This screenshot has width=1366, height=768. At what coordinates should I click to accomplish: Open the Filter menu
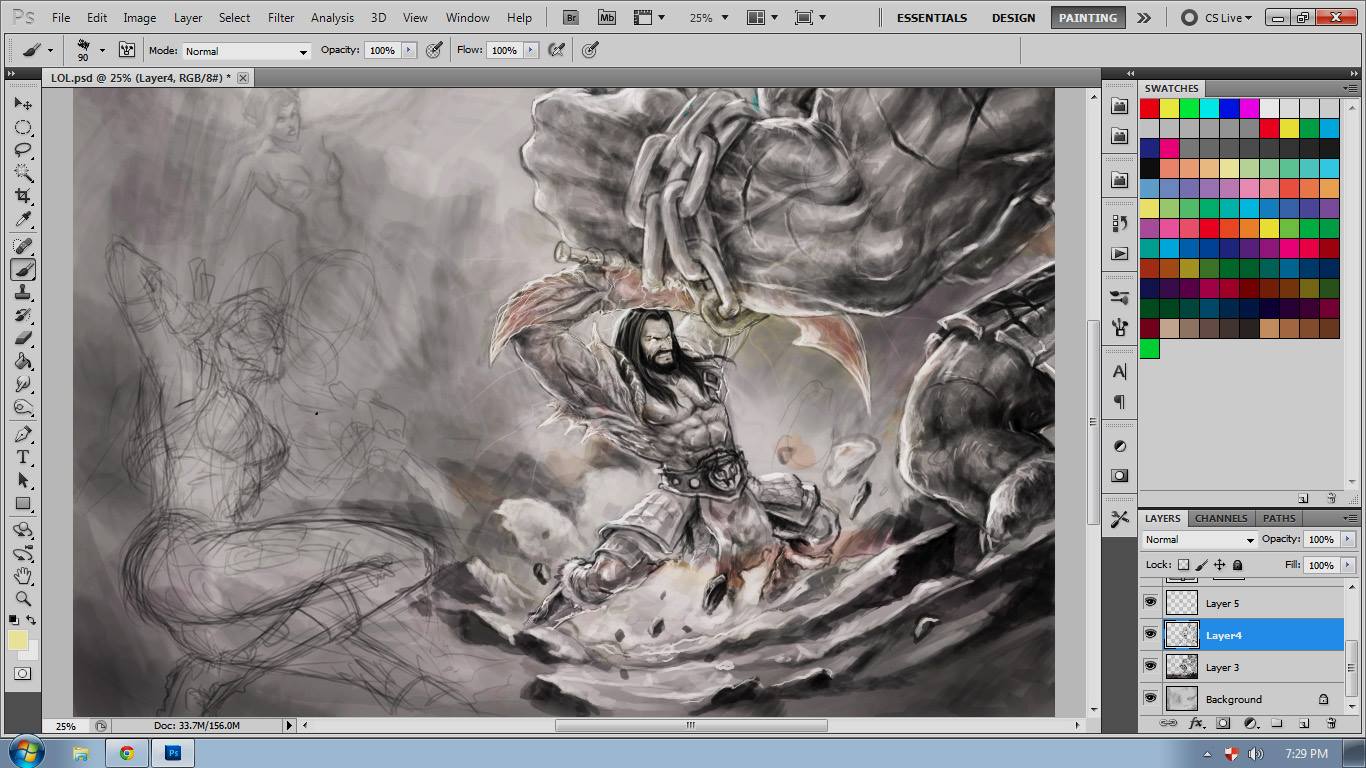click(x=281, y=18)
